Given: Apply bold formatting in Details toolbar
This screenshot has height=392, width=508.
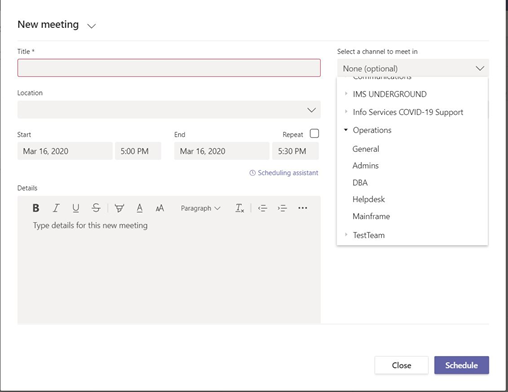Looking at the screenshot, I should 36,208.
